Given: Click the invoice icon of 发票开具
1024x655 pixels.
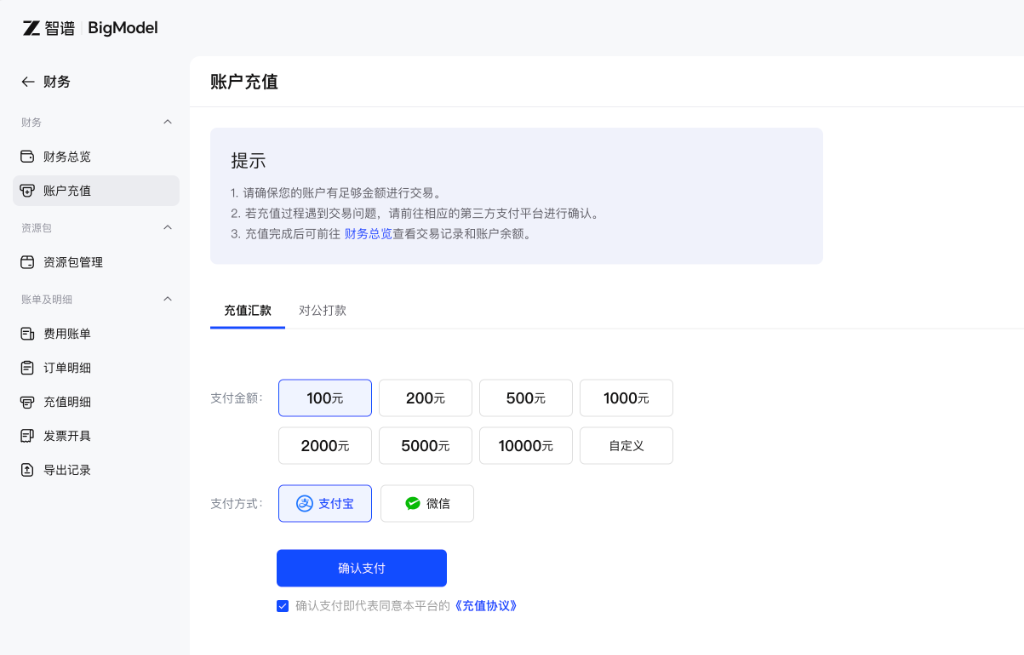Looking at the screenshot, I should [27, 436].
